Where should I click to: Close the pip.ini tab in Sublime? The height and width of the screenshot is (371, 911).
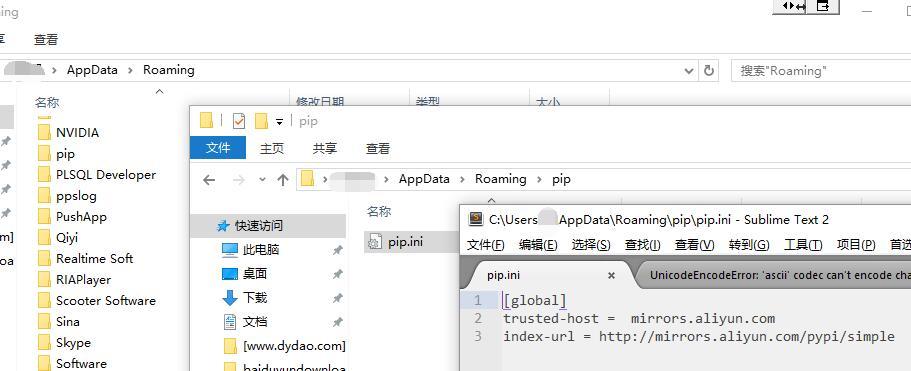point(611,276)
